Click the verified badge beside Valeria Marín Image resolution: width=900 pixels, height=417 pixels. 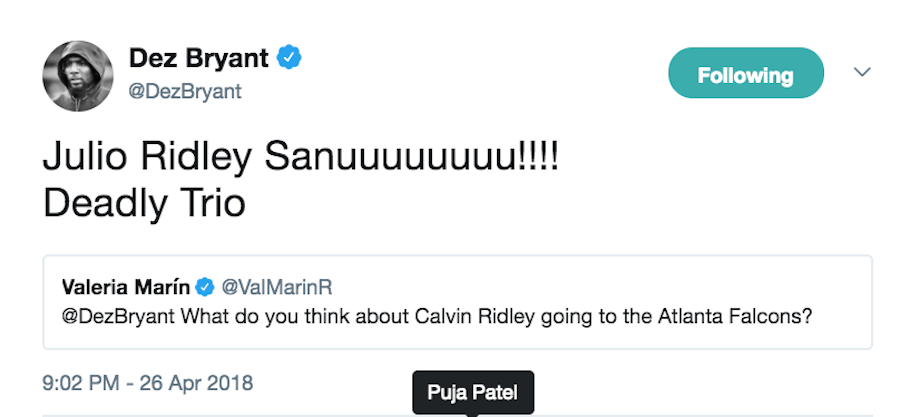(x=205, y=288)
